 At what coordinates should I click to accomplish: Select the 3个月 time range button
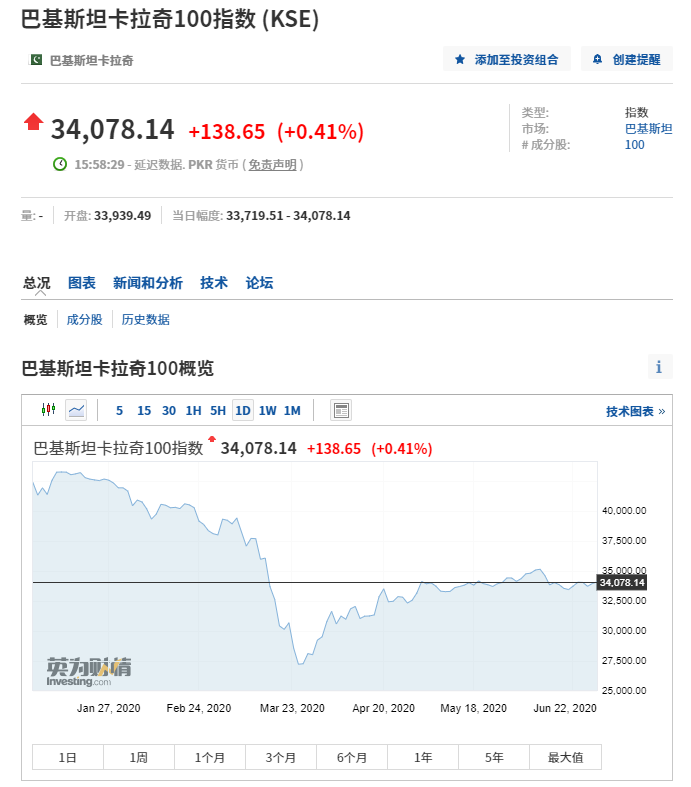pos(281,757)
